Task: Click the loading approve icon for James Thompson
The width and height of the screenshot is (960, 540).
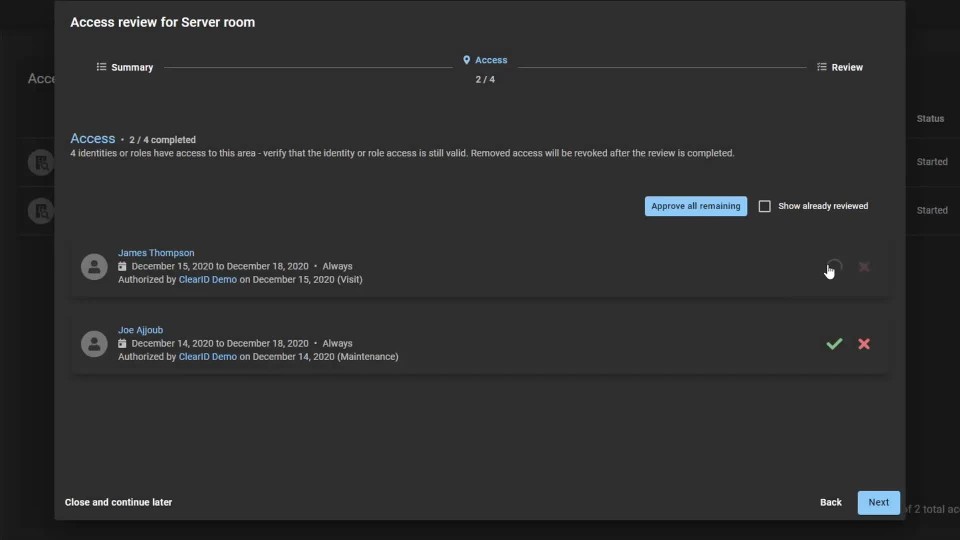Action: 834,267
